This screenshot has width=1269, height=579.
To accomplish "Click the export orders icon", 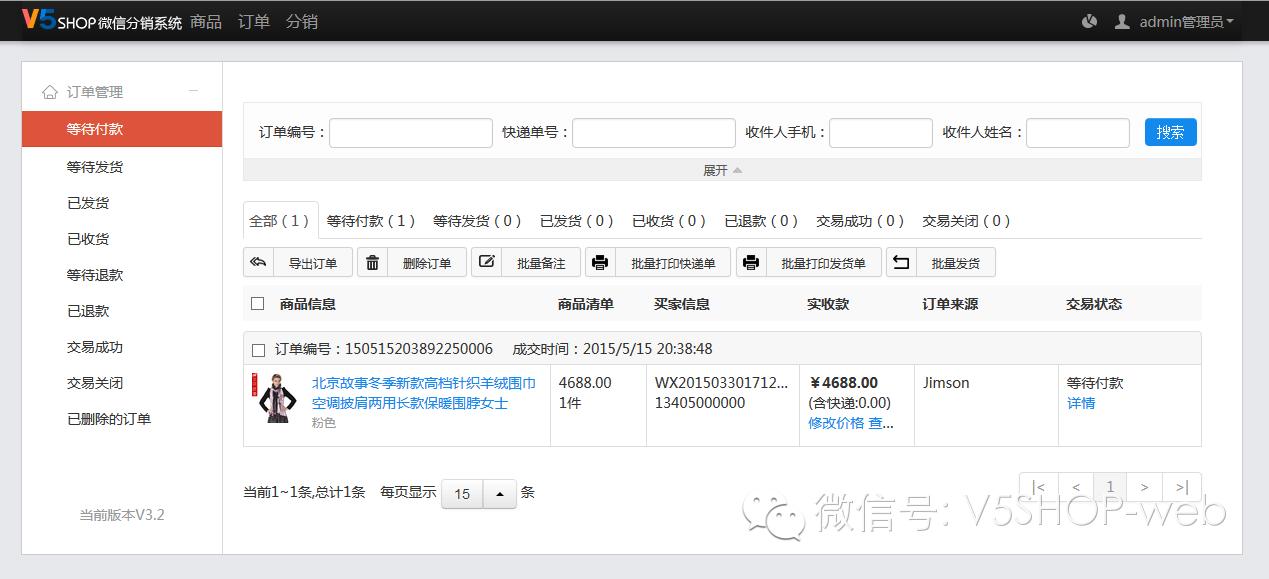I will click(258, 262).
